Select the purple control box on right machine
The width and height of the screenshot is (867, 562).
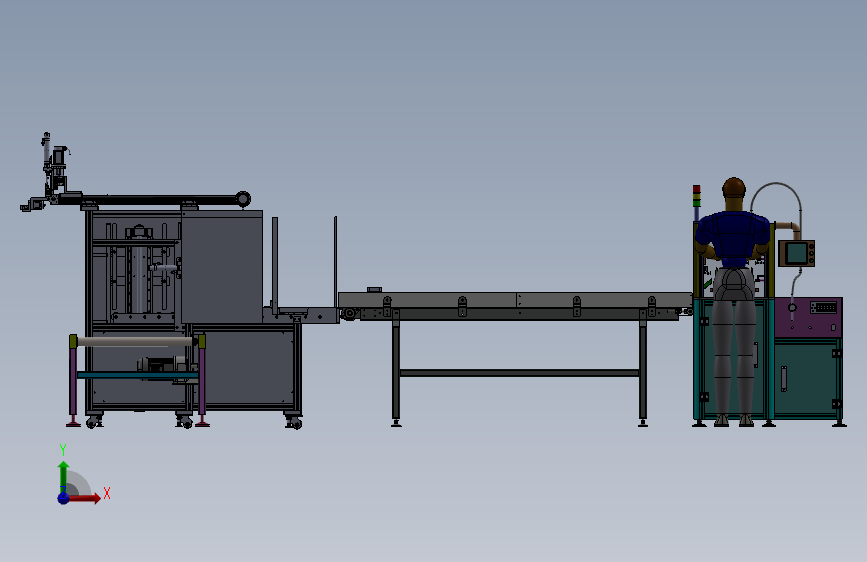coord(808,318)
